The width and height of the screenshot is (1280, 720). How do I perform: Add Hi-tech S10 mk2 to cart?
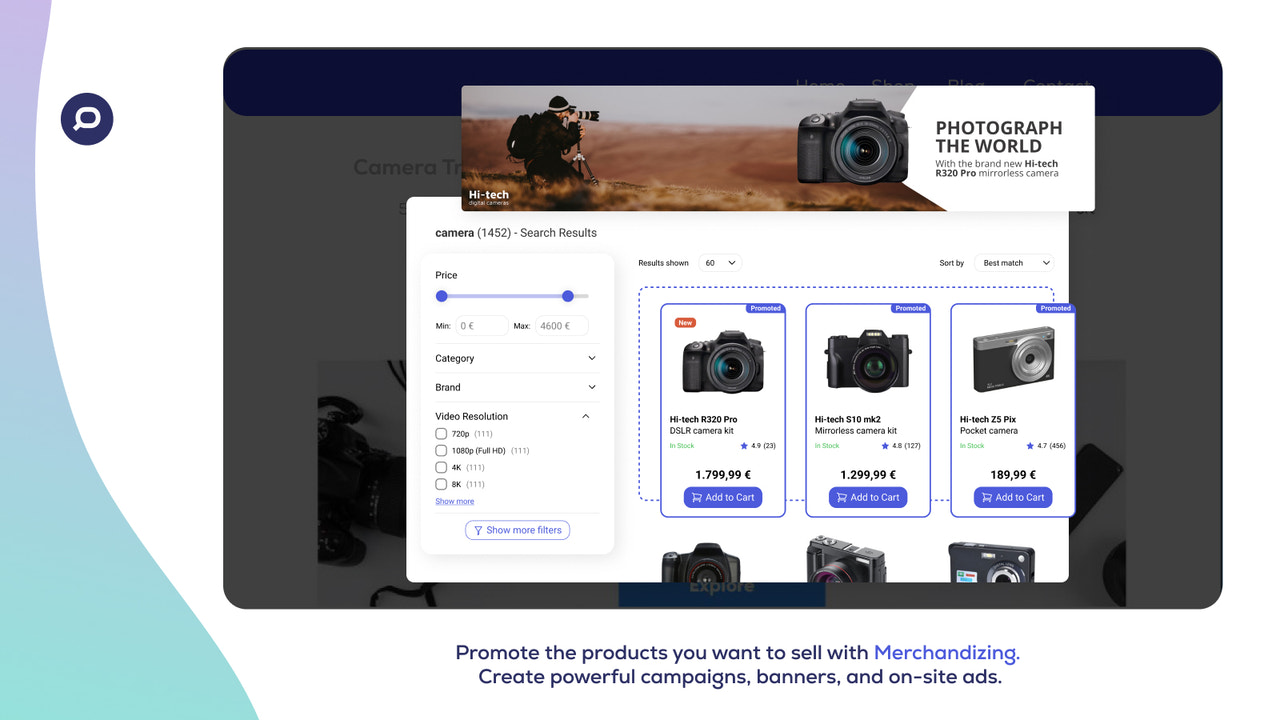pos(868,497)
